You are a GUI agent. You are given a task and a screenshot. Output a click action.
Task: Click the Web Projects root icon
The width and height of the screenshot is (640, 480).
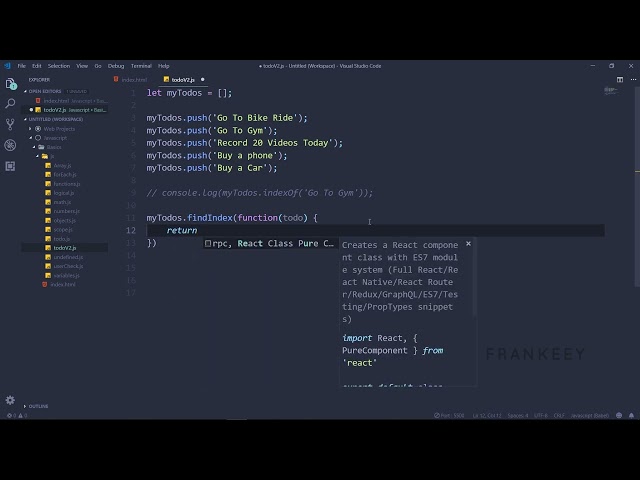coord(38,129)
